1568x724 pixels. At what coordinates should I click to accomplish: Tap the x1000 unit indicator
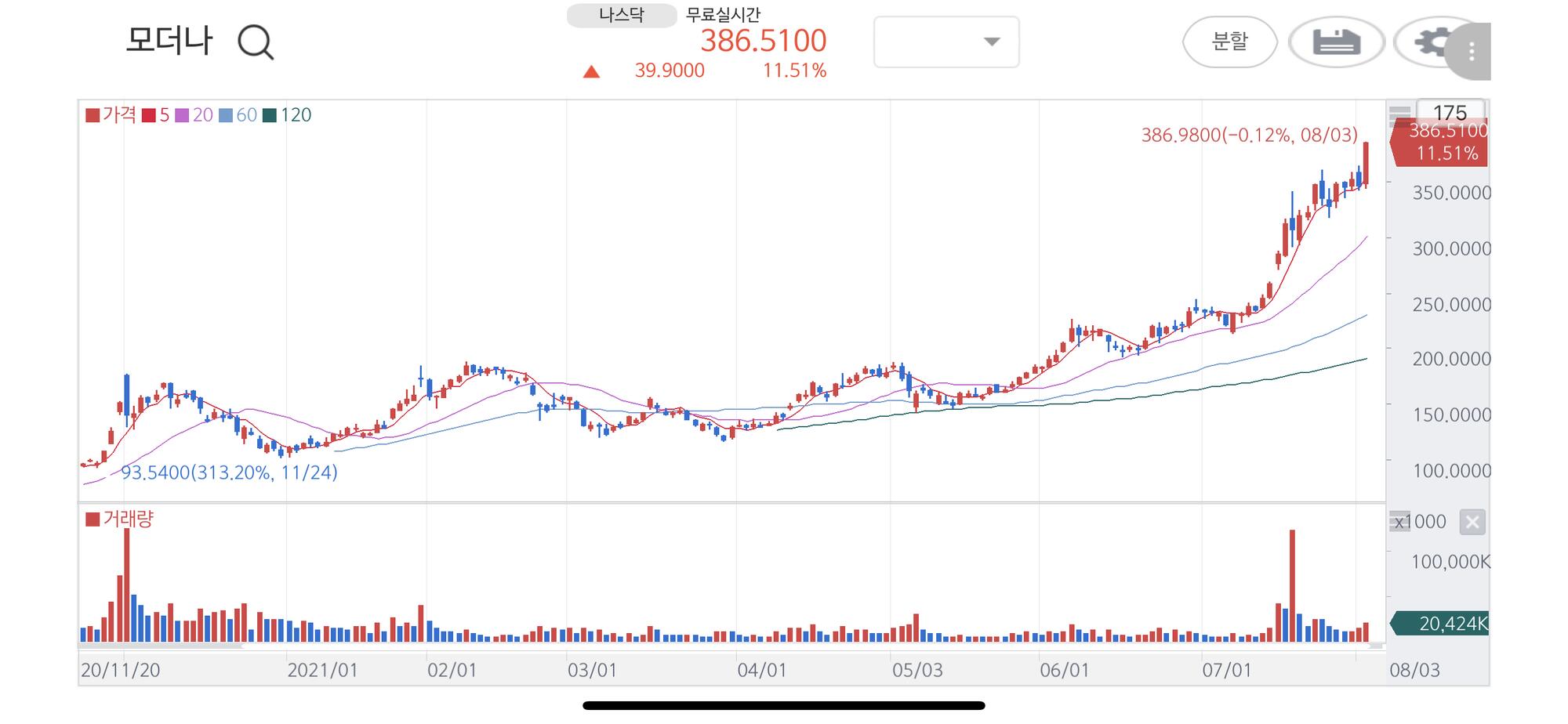click(1419, 522)
